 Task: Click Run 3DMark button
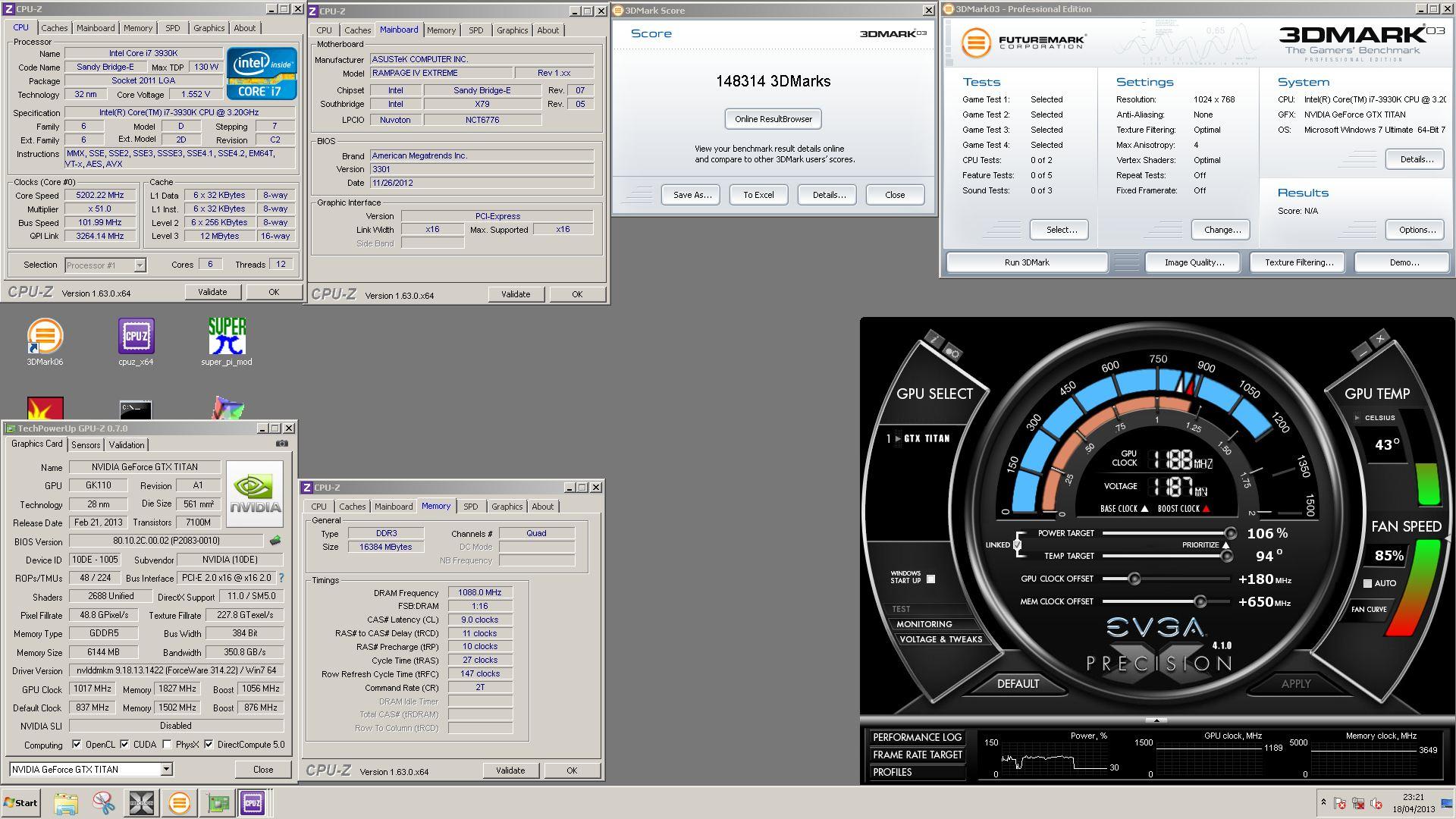point(1027,262)
